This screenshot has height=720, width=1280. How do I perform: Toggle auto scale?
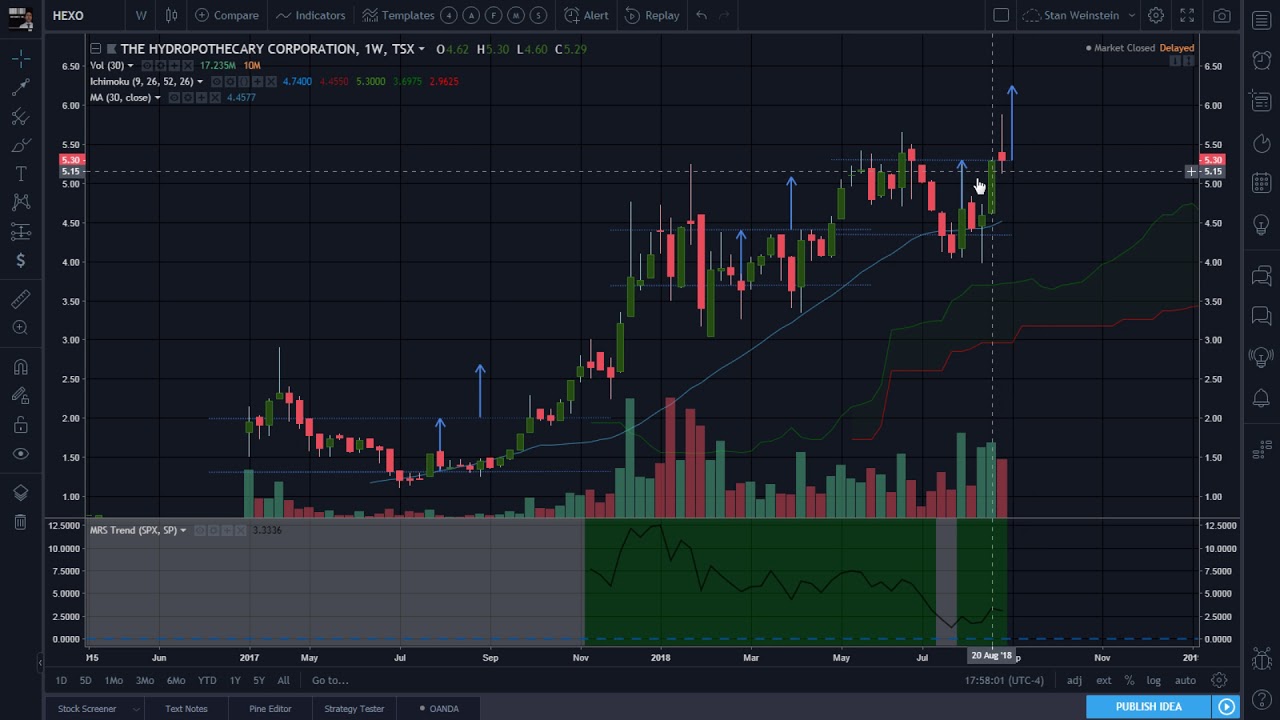click(1185, 681)
